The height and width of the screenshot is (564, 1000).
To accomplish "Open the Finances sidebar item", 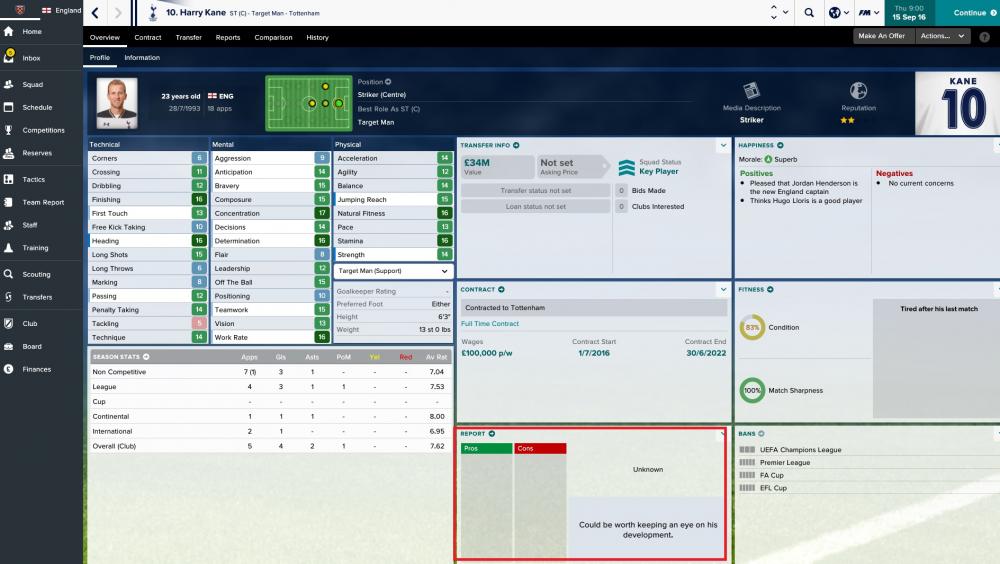I will click(36, 369).
